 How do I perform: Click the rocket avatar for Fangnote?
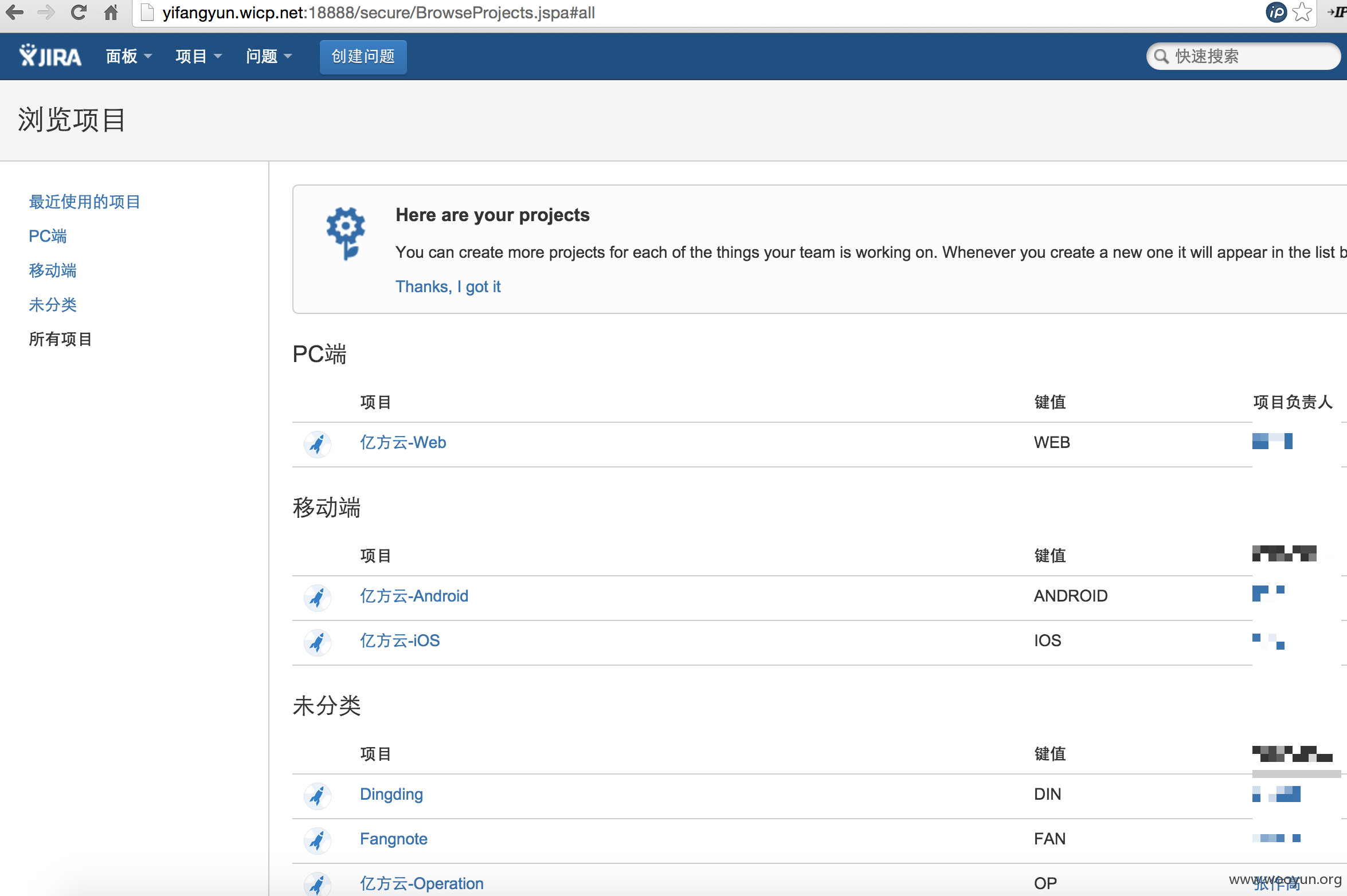click(317, 840)
